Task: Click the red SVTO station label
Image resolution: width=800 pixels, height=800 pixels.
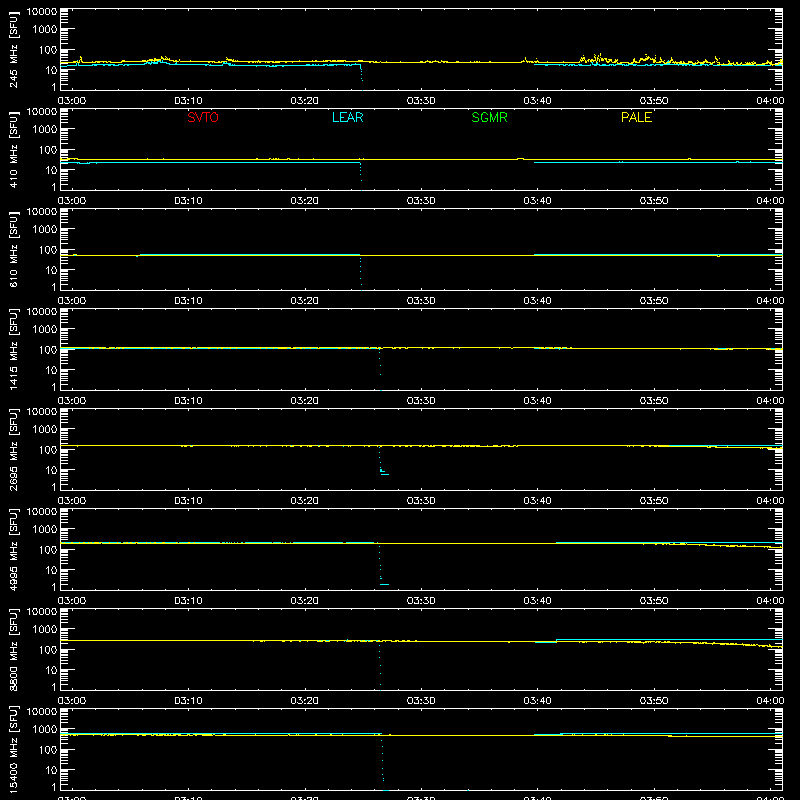Action: [203, 117]
